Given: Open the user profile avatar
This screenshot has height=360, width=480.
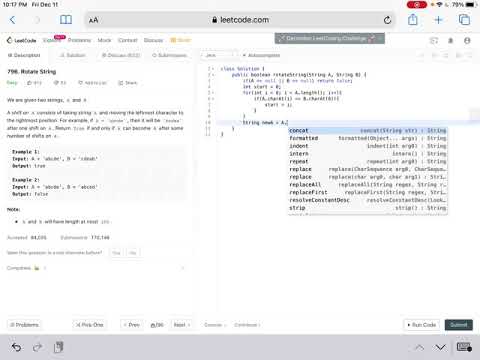Looking at the screenshot, I should [467, 41].
